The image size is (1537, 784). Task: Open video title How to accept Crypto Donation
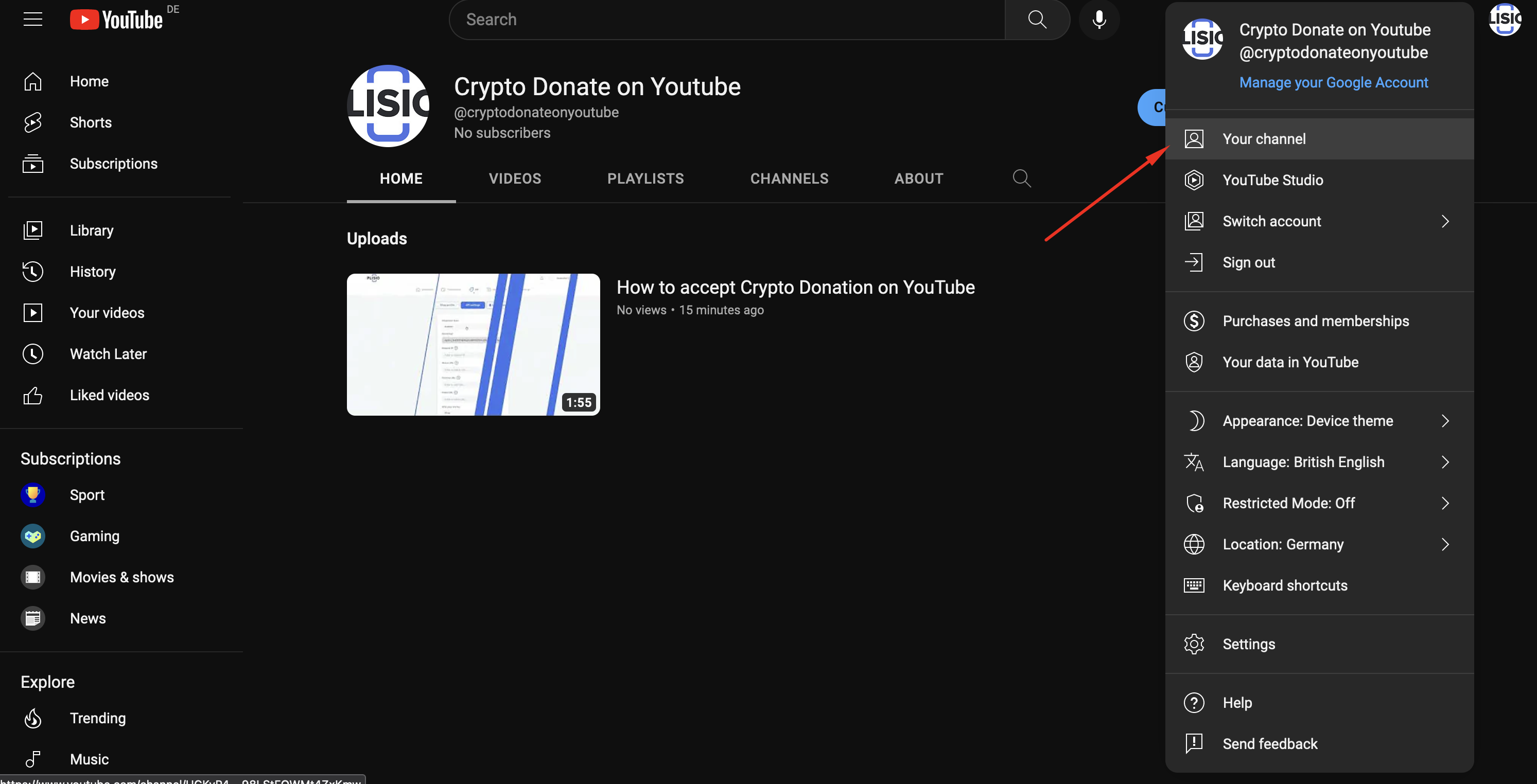795,288
